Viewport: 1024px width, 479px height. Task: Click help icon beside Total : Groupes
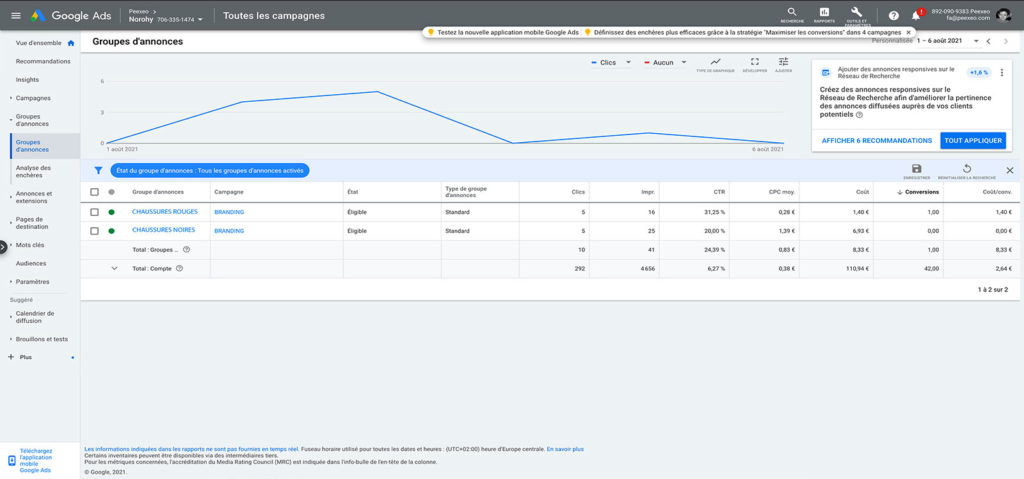click(x=187, y=250)
